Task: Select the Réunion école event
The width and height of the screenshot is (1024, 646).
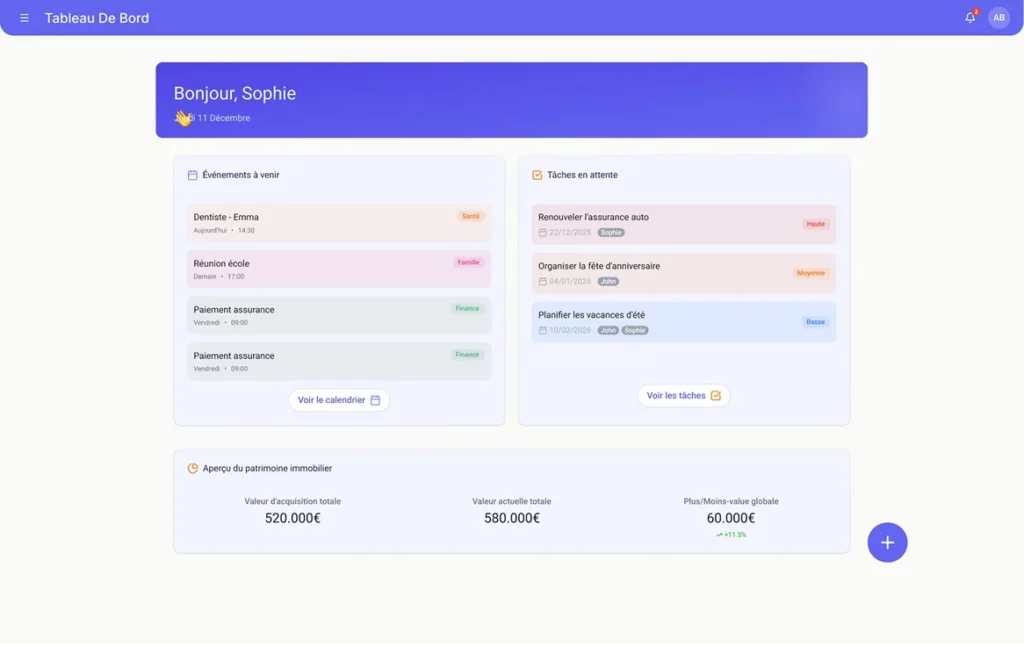Action: (339, 269)
